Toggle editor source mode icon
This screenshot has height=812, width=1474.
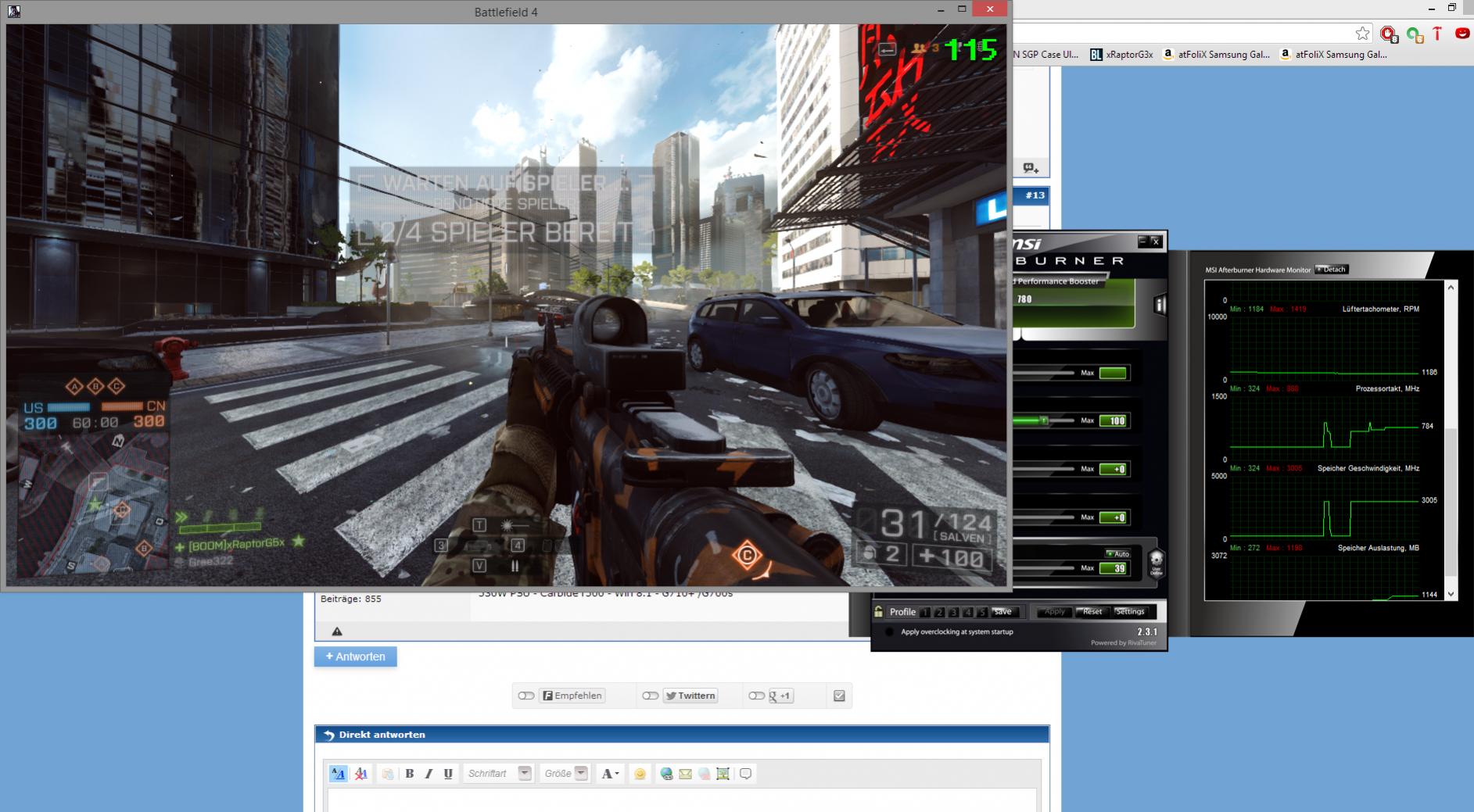pyautogui.click(x=338, y=774)
